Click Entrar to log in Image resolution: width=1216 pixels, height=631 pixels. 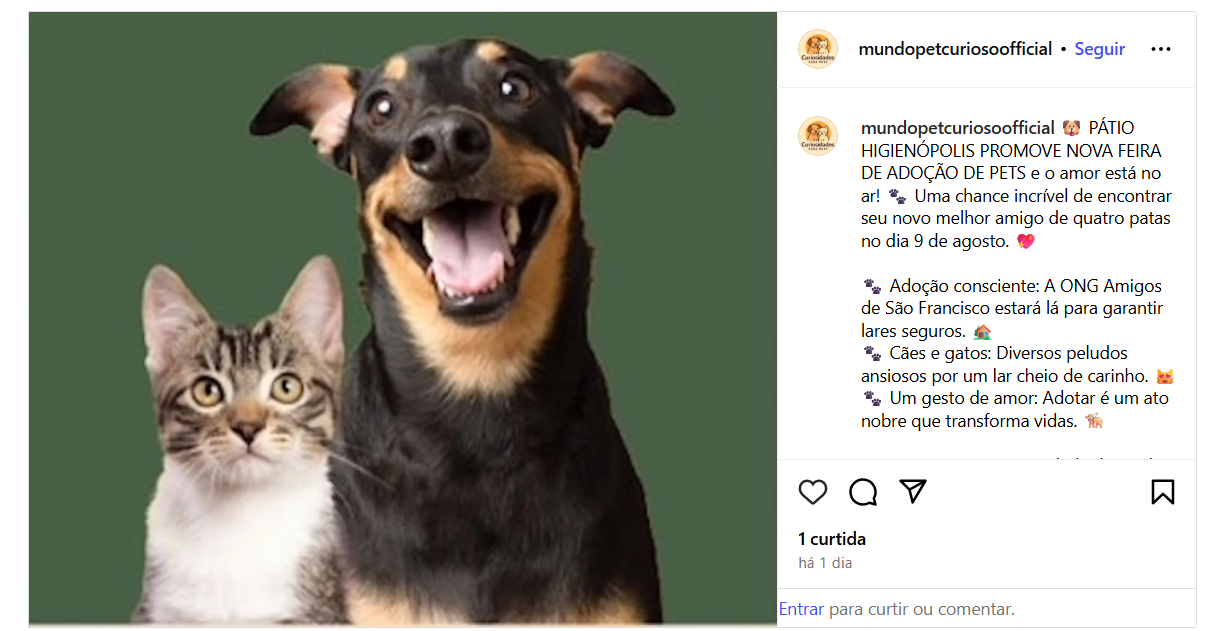point(801,608)
